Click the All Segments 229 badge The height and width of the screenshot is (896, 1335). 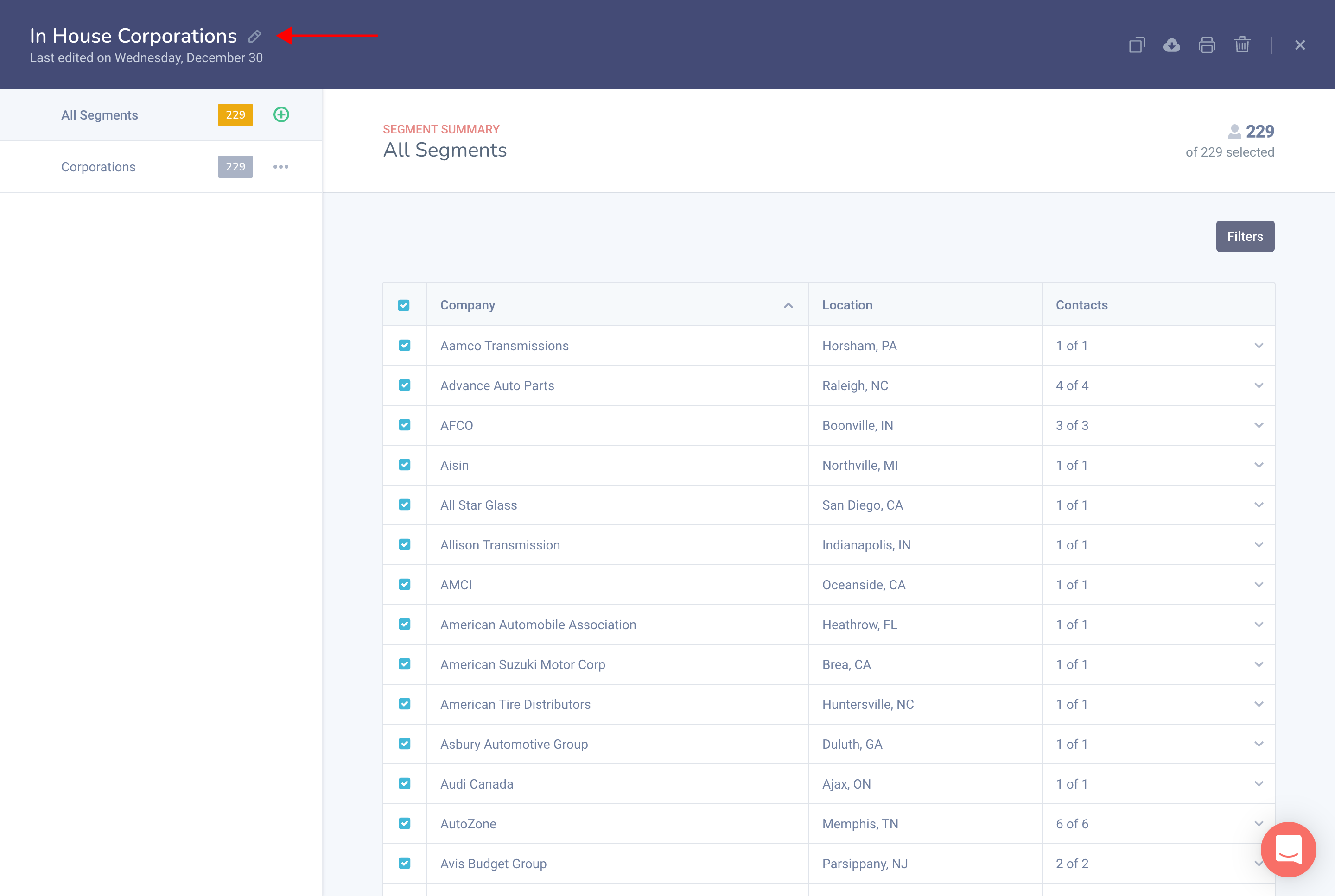tap(235, 115)
